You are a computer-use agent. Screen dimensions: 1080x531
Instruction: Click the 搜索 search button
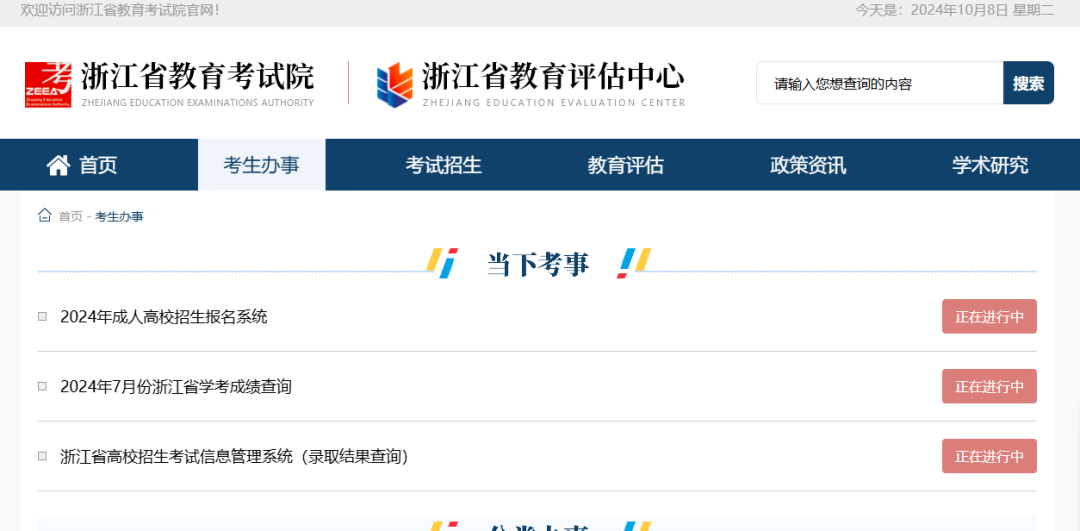[x=1028, y=83]
